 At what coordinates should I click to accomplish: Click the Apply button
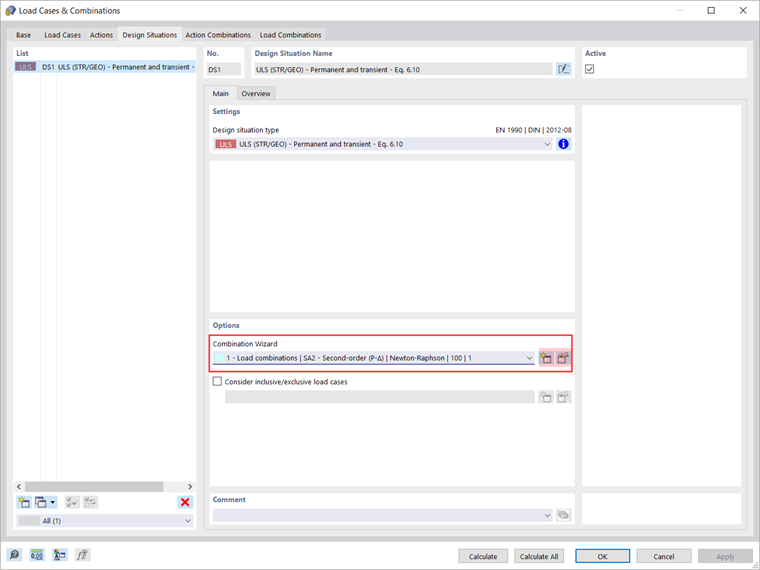(725, 556)
